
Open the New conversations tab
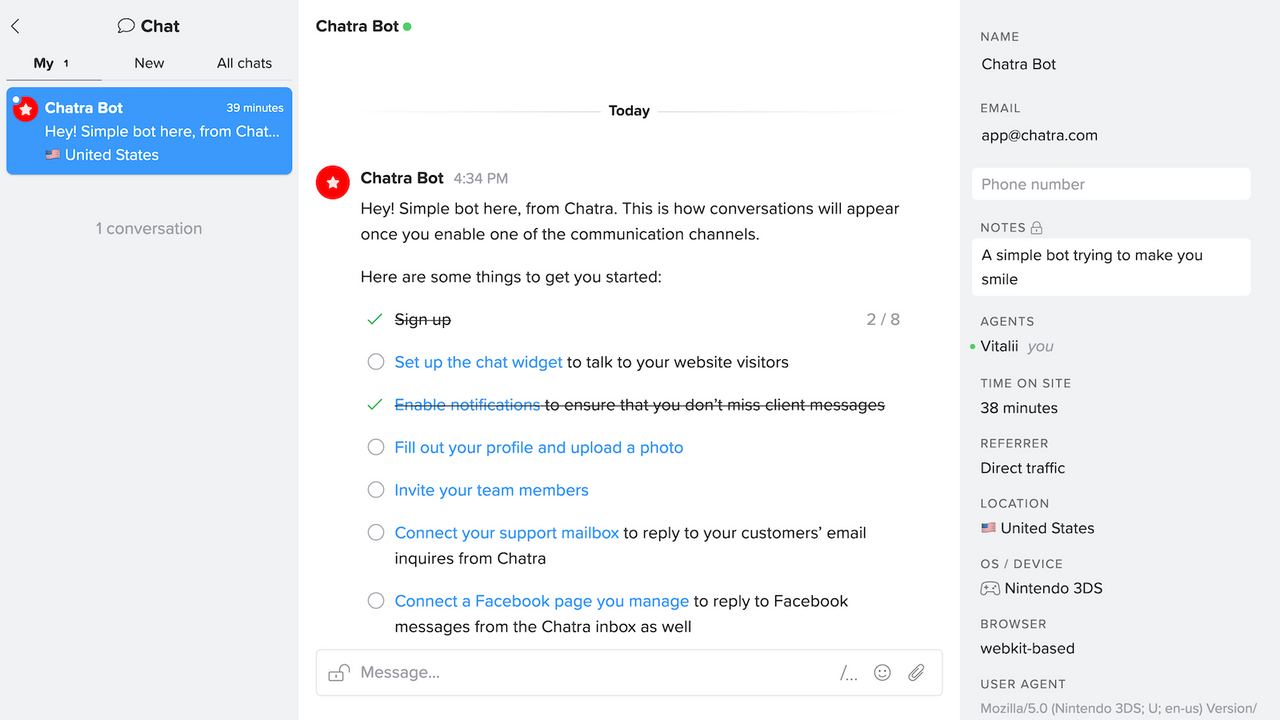[x=148, y=62]
